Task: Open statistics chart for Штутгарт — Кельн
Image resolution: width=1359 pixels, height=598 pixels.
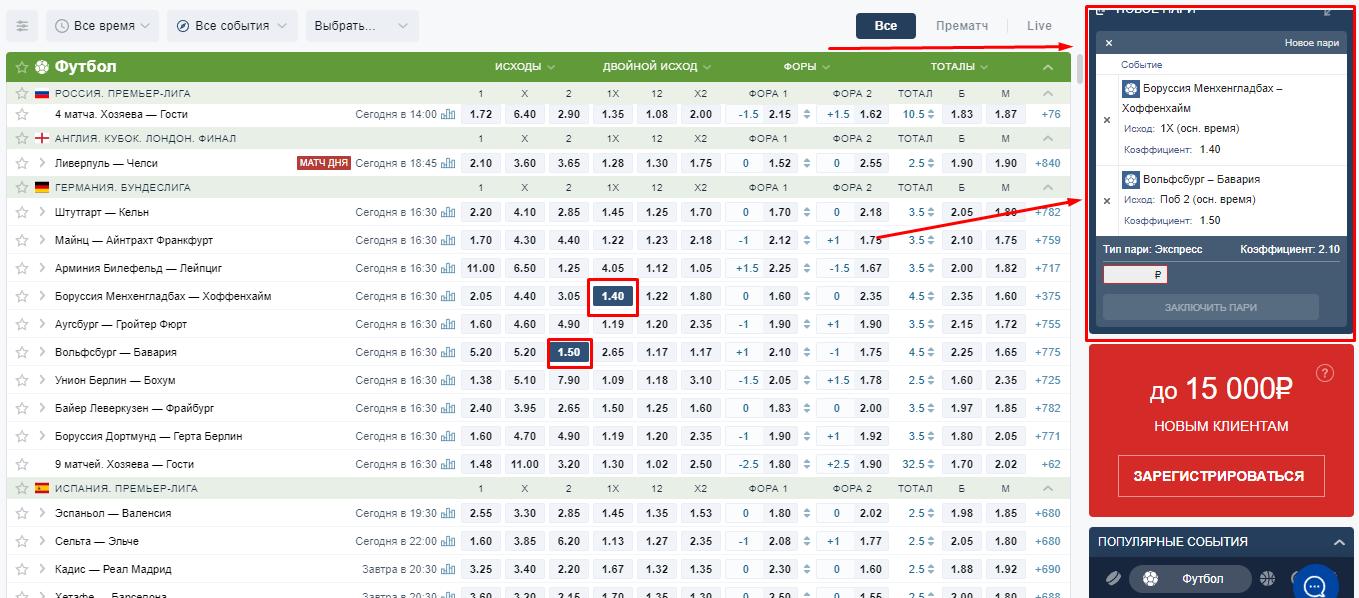Action: [448, 212]
